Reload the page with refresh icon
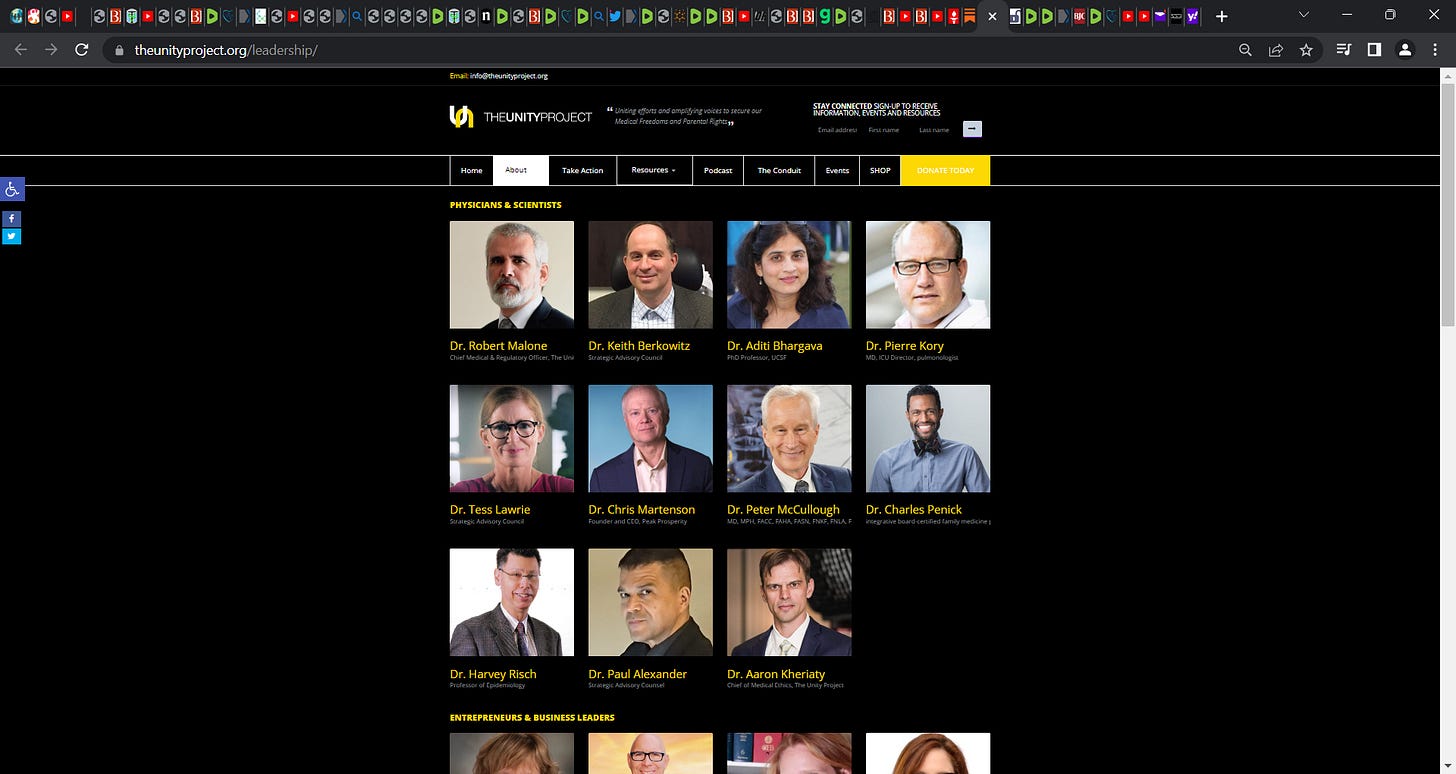The height and width of the screenshot is (774, 1456). point(82,50)
